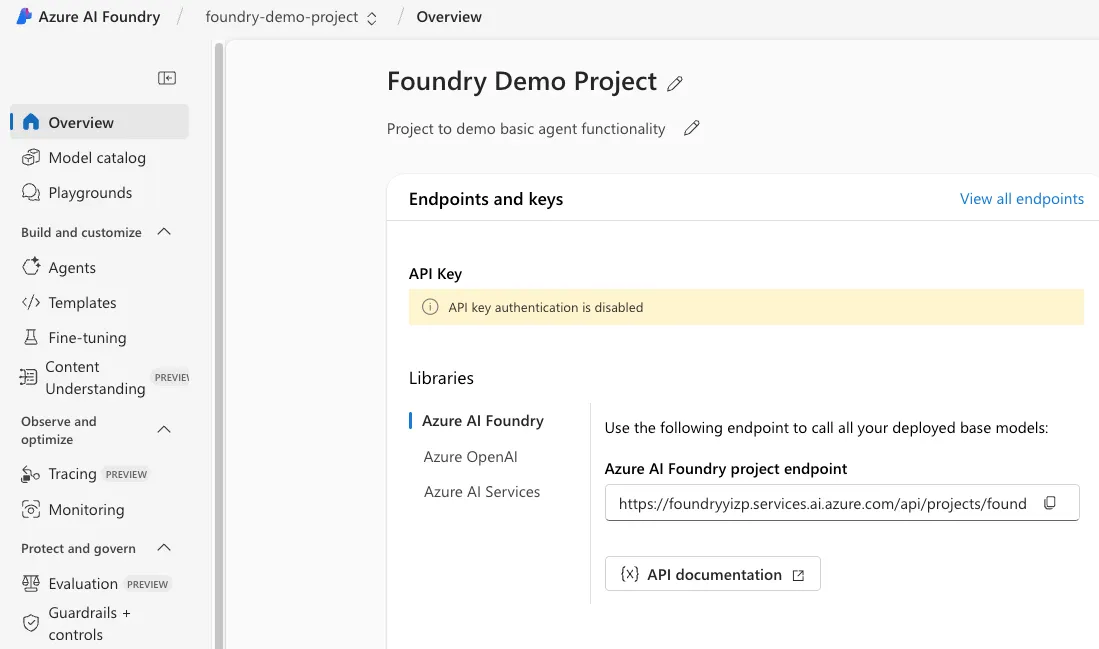Click the Agents sparkle icon in sidebar
The width and height of the screenshot is (1099, 649).
click(31, 268)
